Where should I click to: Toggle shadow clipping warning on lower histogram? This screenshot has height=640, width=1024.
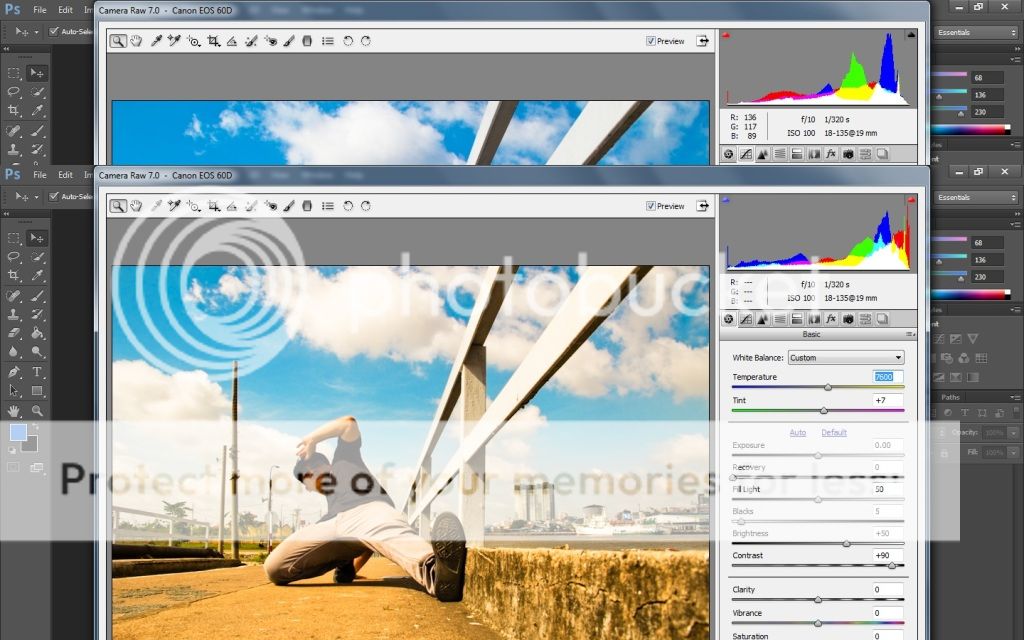point(726,200)
